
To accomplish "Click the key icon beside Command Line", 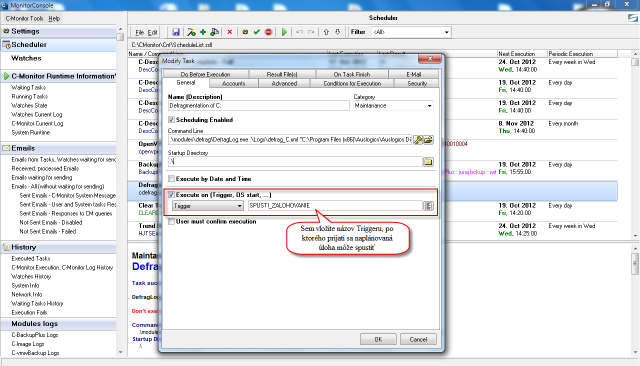I will click(418, 140).
